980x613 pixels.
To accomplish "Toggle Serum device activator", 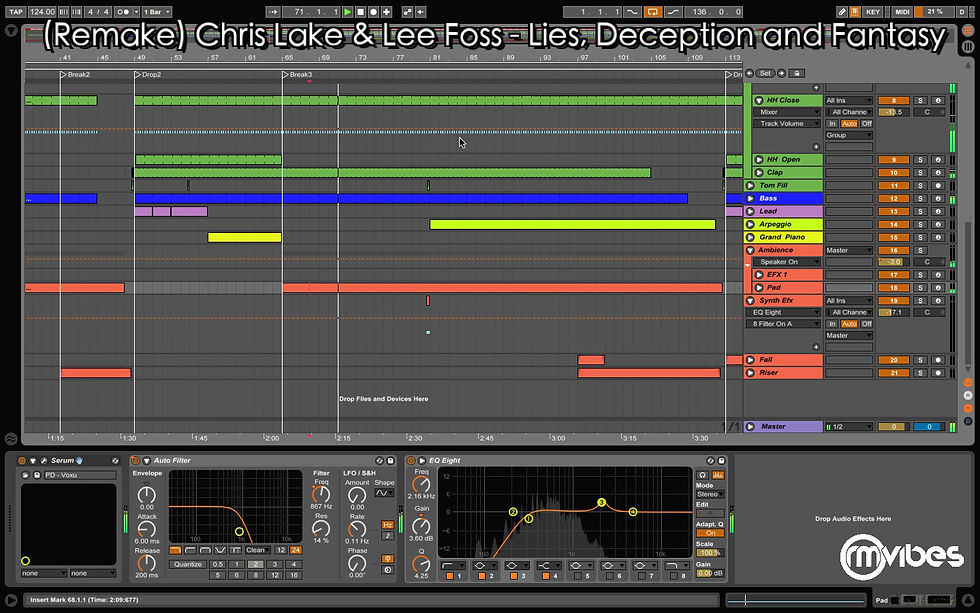I will (21, 461).
